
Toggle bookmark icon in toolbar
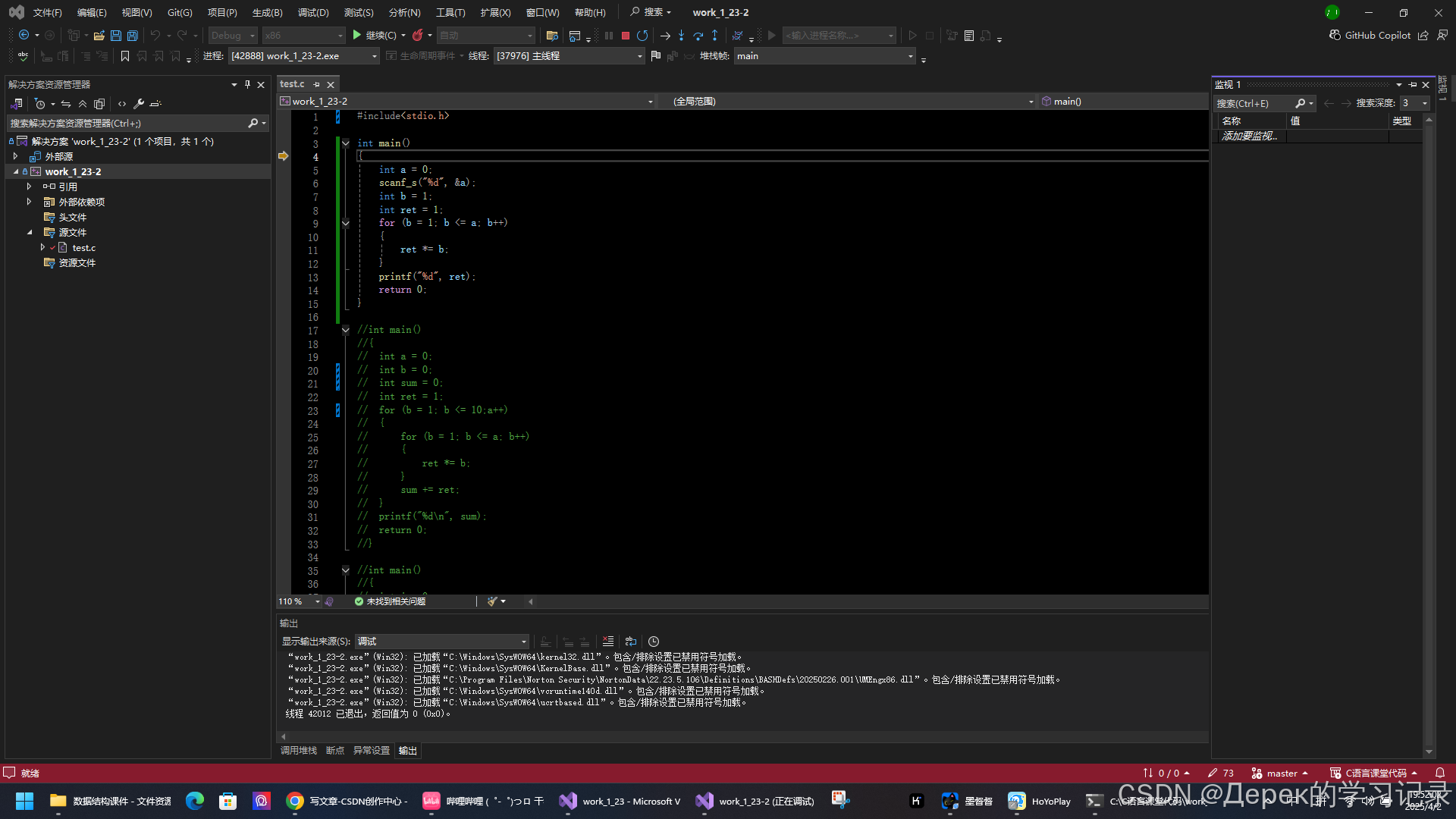click(x=125, y=56)
